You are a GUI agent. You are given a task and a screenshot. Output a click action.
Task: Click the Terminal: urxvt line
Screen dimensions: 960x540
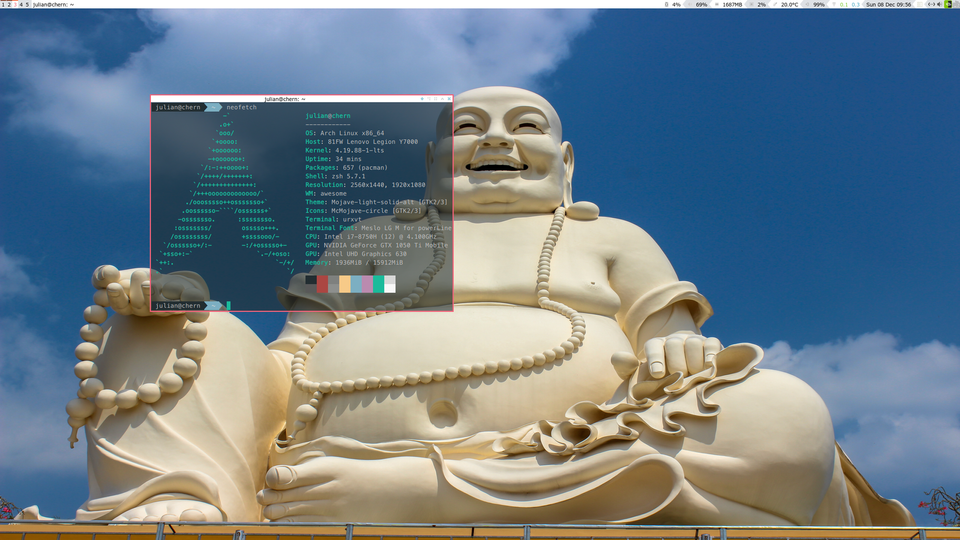coord(333,219)
